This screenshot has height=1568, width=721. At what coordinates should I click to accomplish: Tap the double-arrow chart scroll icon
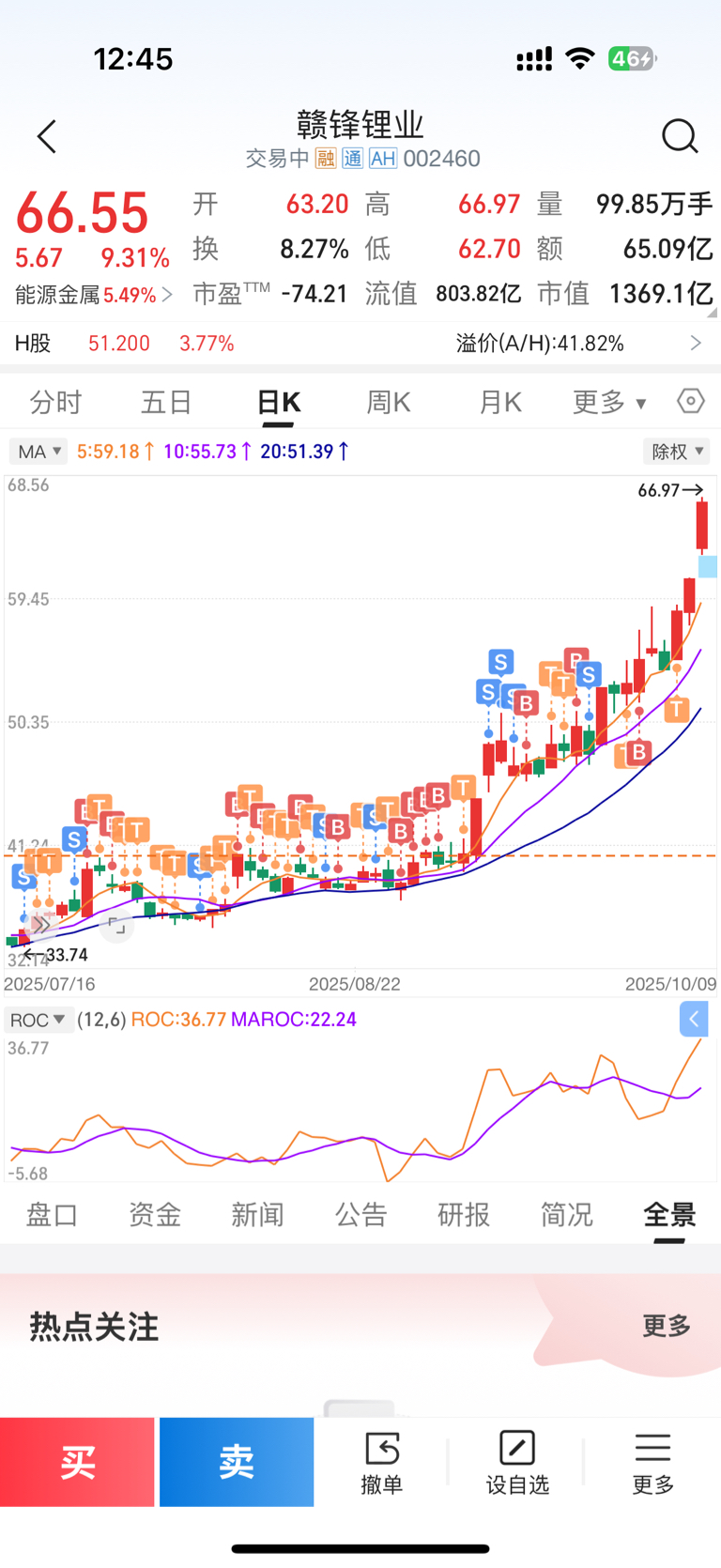(x=39, y=926)
